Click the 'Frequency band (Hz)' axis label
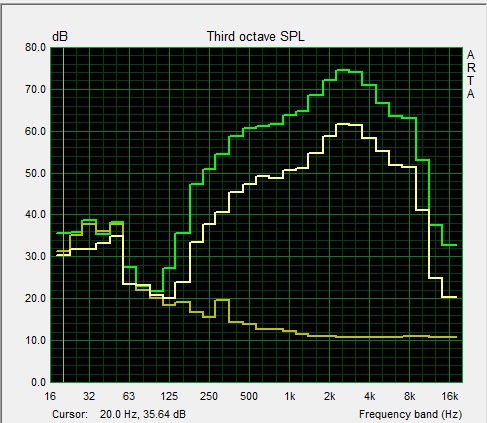The width and height of the screenshot is (487, 423). [x=410, y=414]
